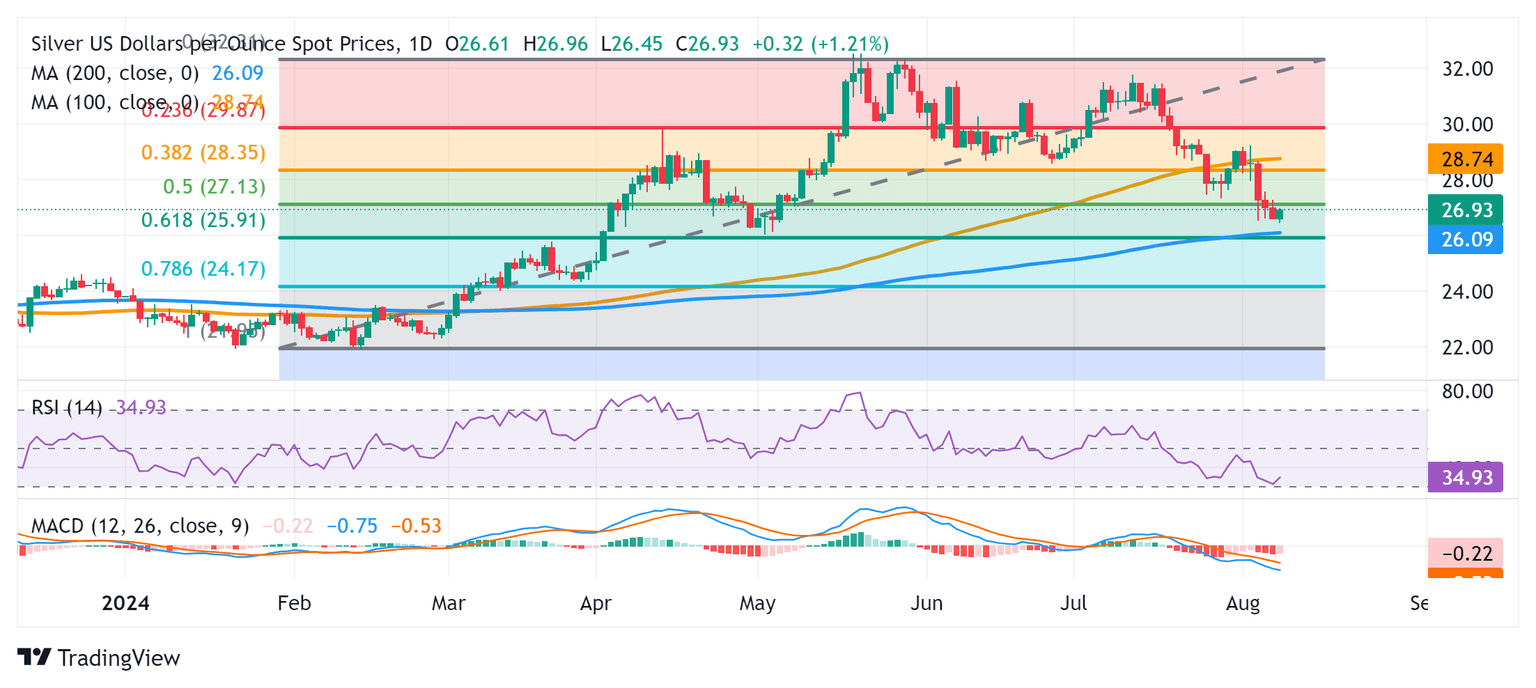Image resolution: width=1536 pixels, height=688 pixels.
Task: Select the chart title Silver US Dollars per Ounce
Action: (216, 44)
